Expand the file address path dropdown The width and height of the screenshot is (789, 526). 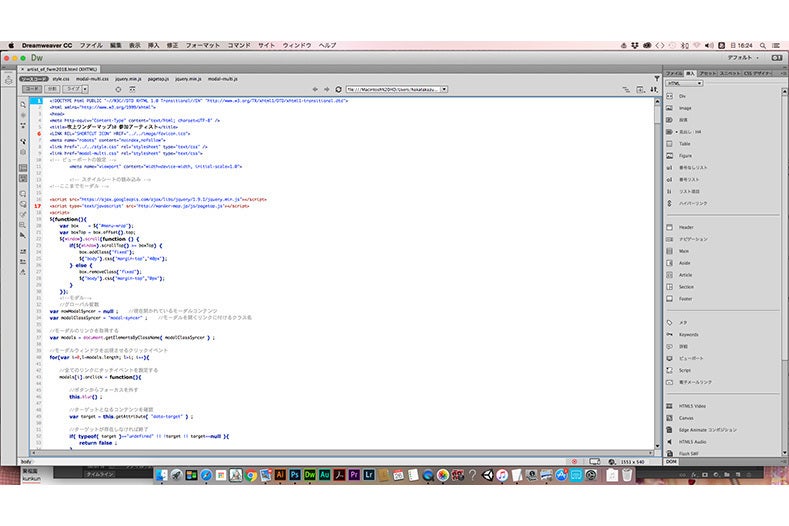[444, 89]
